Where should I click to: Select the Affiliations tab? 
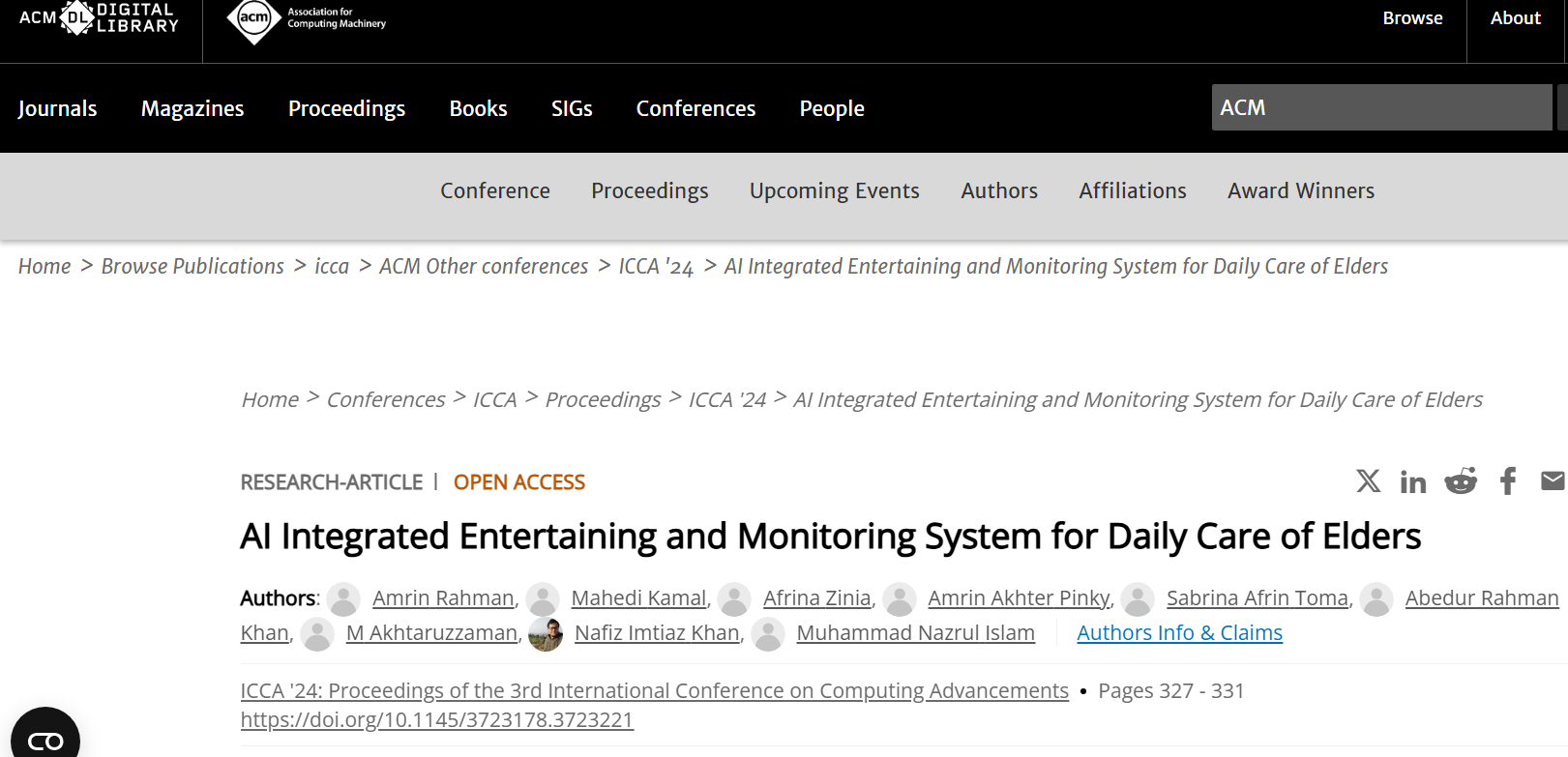click(x=1133, y=190)
